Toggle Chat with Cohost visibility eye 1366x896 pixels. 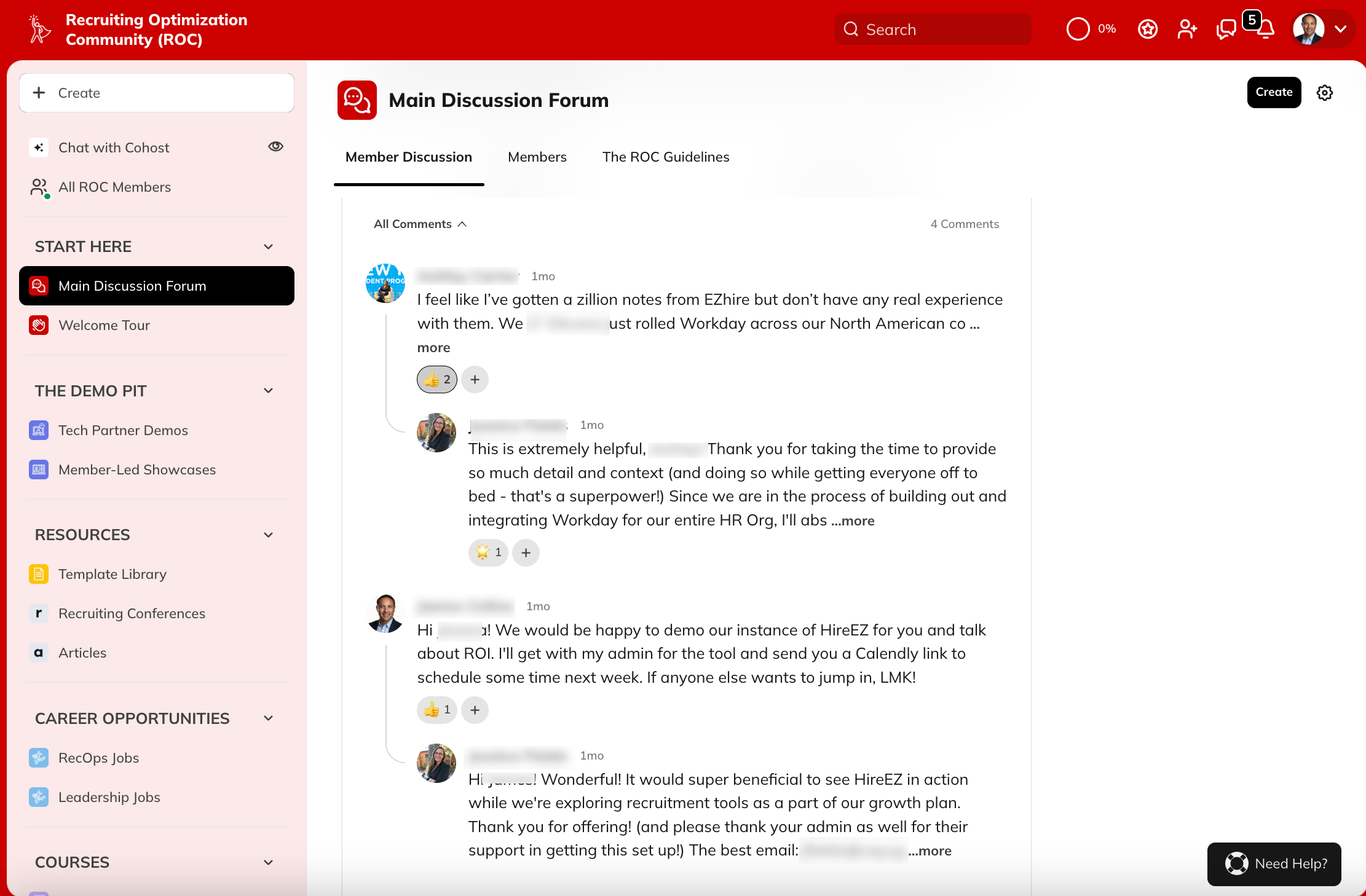point(275,146)
